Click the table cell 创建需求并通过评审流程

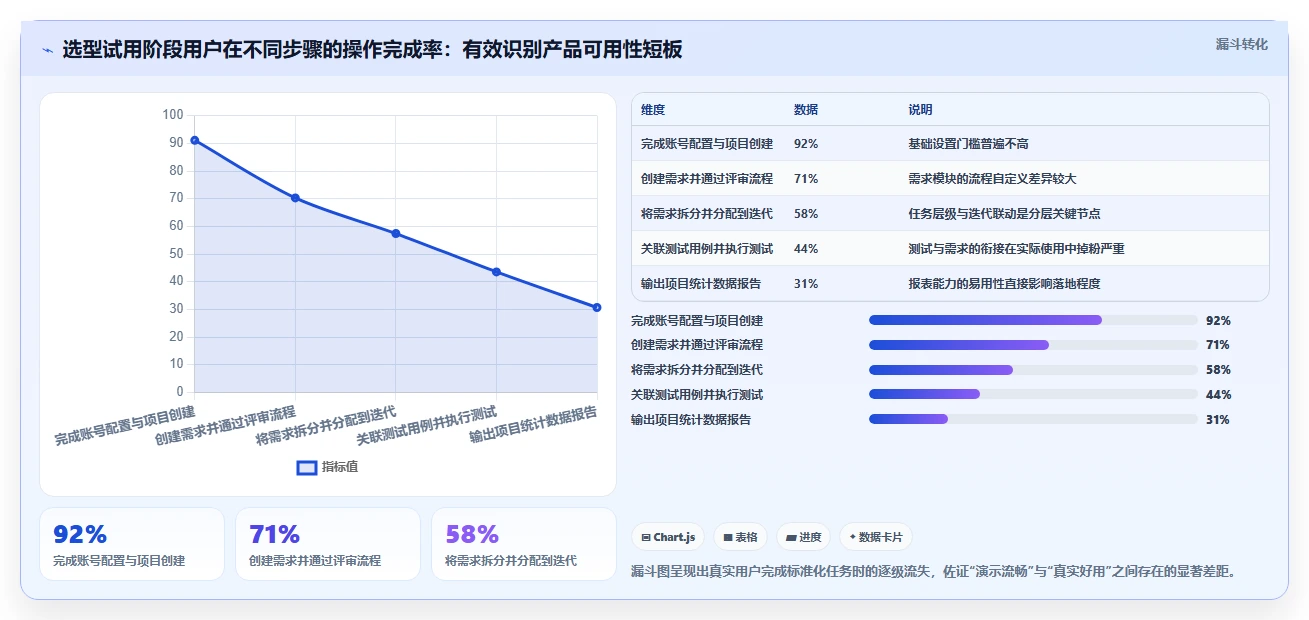coord(707,179)
